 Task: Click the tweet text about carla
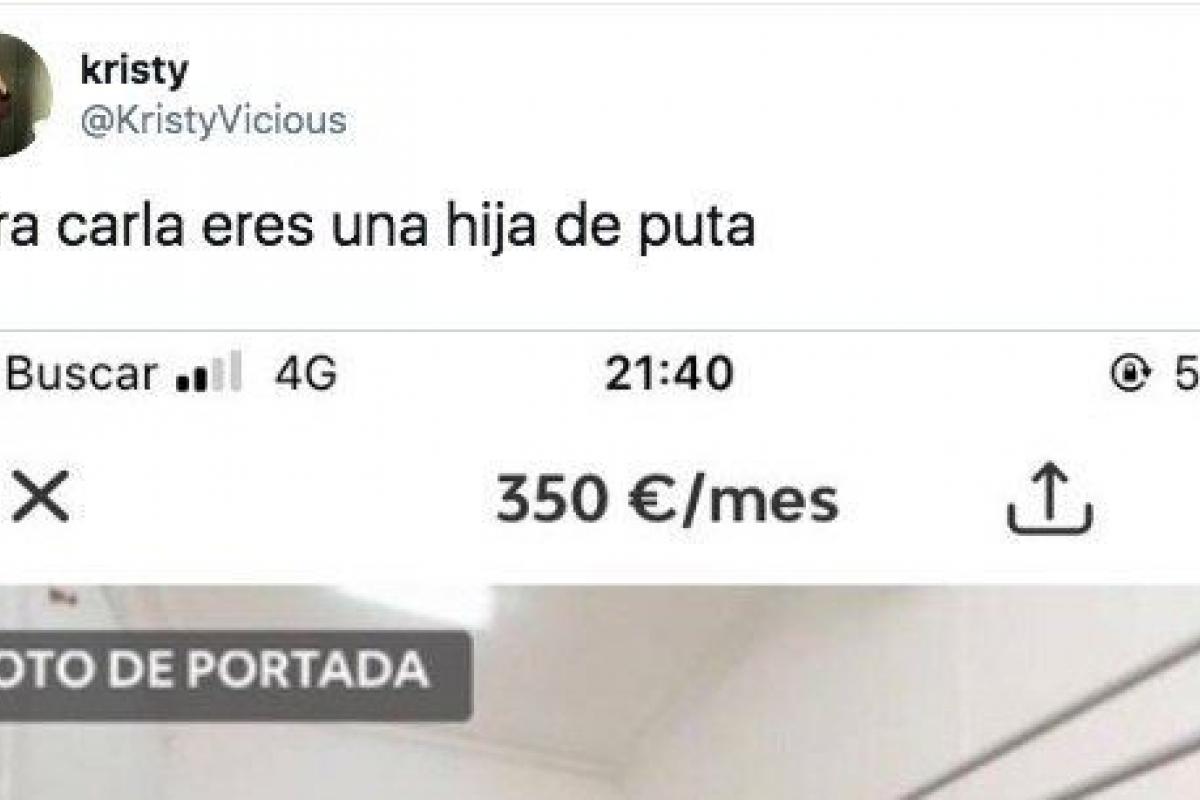tap(377, 231)
